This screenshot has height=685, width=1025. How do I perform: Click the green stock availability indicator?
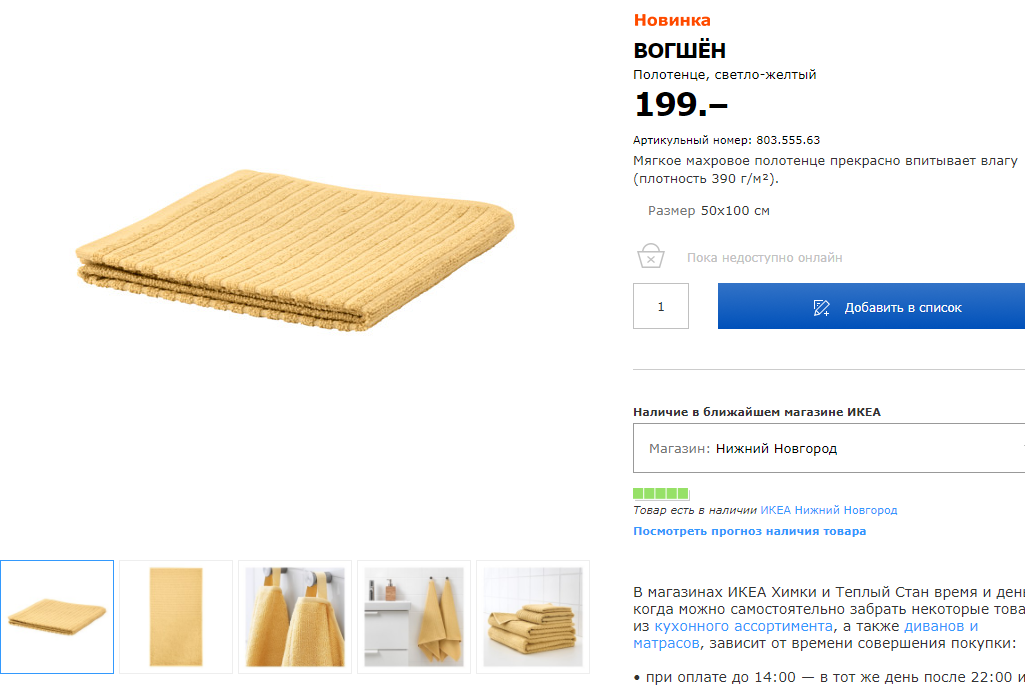coord(661,493)
